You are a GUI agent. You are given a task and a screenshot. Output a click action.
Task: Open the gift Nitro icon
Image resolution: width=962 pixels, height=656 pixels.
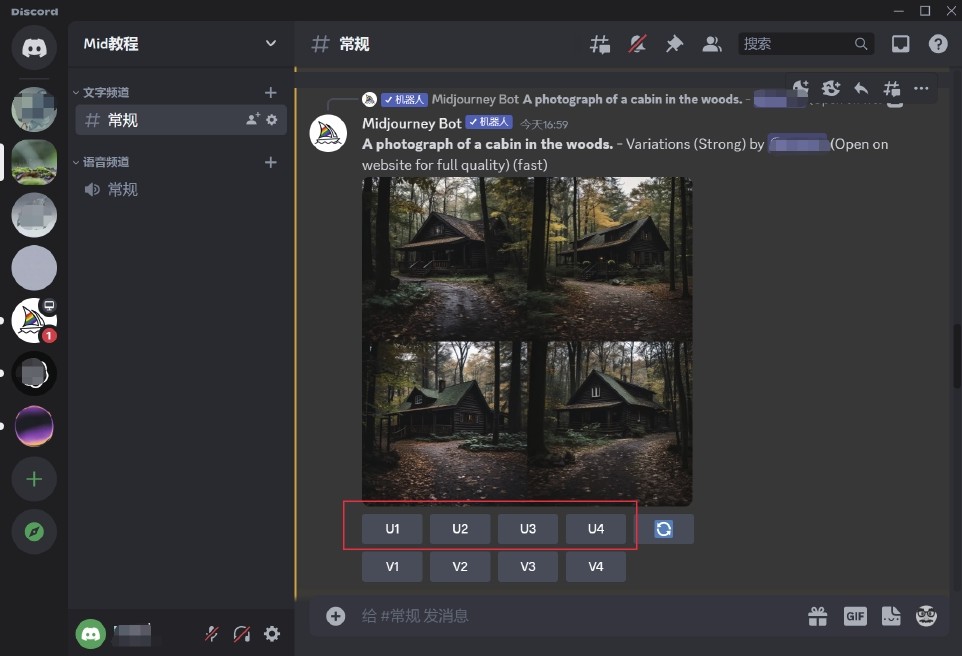point(817,616)
